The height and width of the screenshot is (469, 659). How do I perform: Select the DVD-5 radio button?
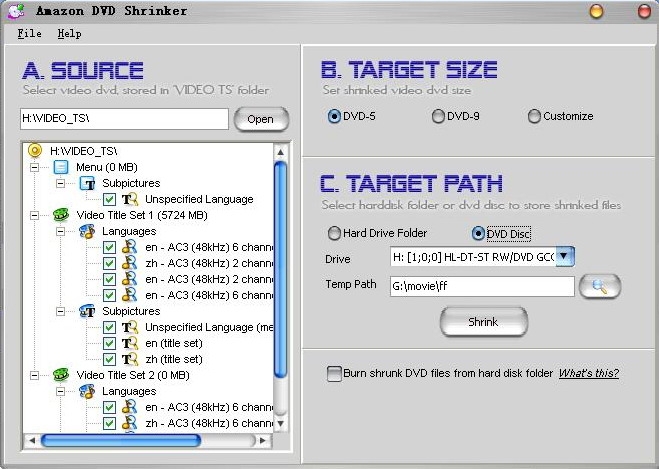(x=334, y=116)
